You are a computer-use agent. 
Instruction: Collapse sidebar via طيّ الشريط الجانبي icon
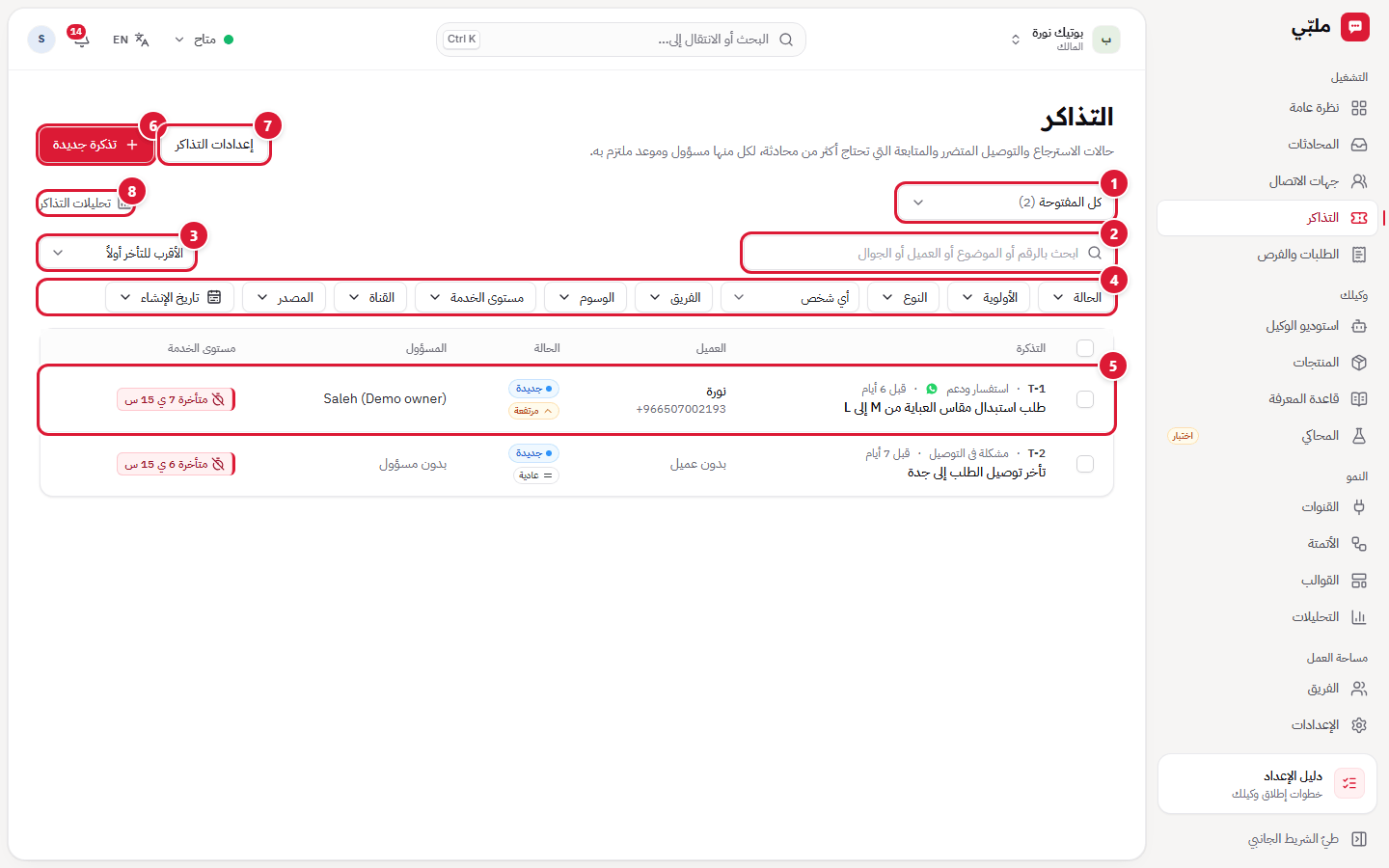pos(1359,839)
